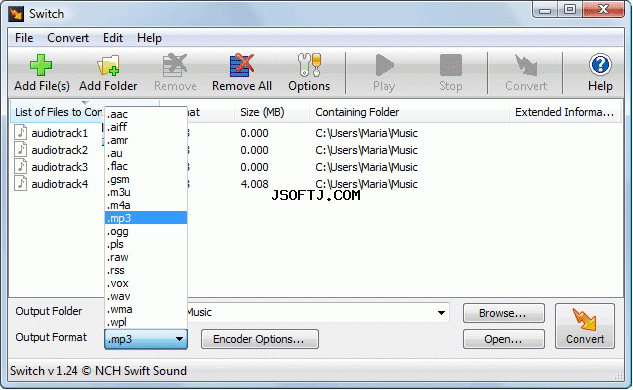Sort by Size (MB) column header
The image size is (633, 390).
tap(272, 112)
